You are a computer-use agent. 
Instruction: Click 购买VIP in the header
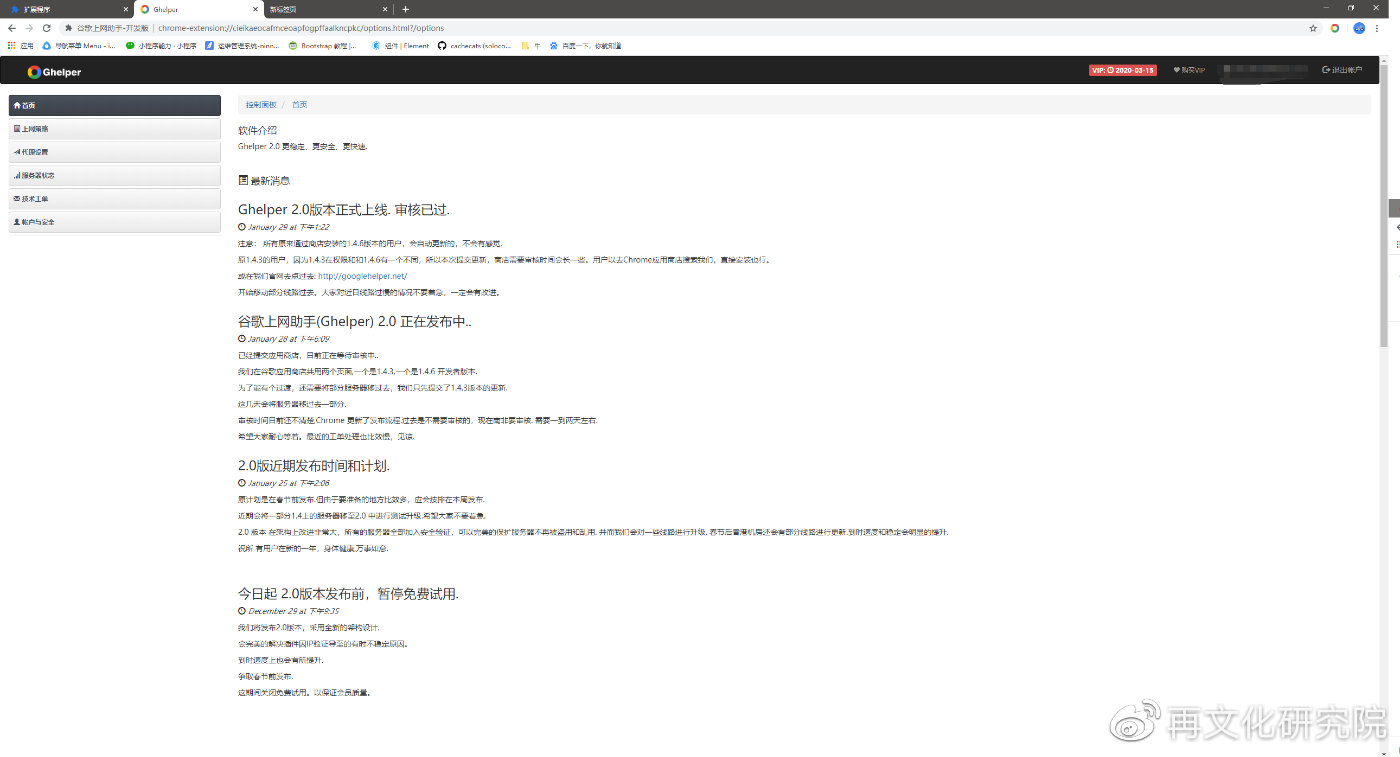click(x=1189, y=70)
